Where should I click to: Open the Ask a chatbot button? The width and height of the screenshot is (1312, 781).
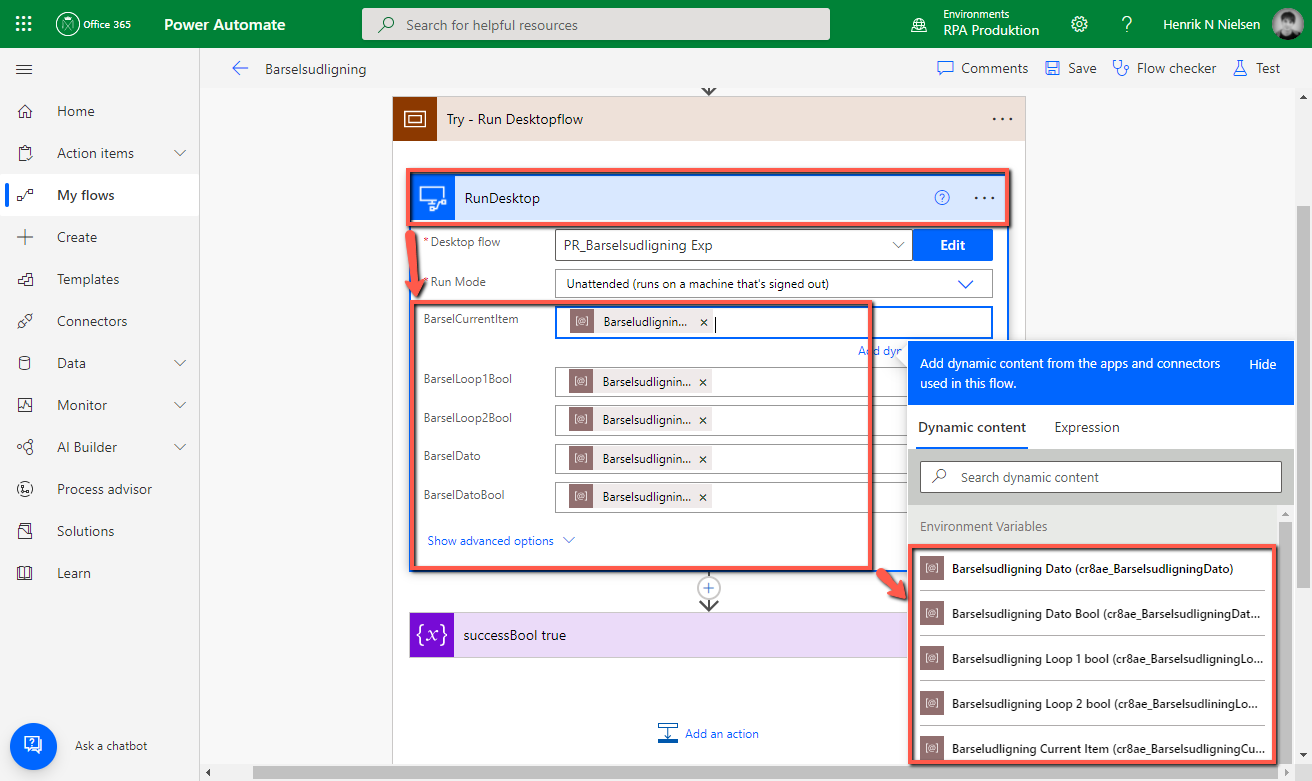(32, 745)
